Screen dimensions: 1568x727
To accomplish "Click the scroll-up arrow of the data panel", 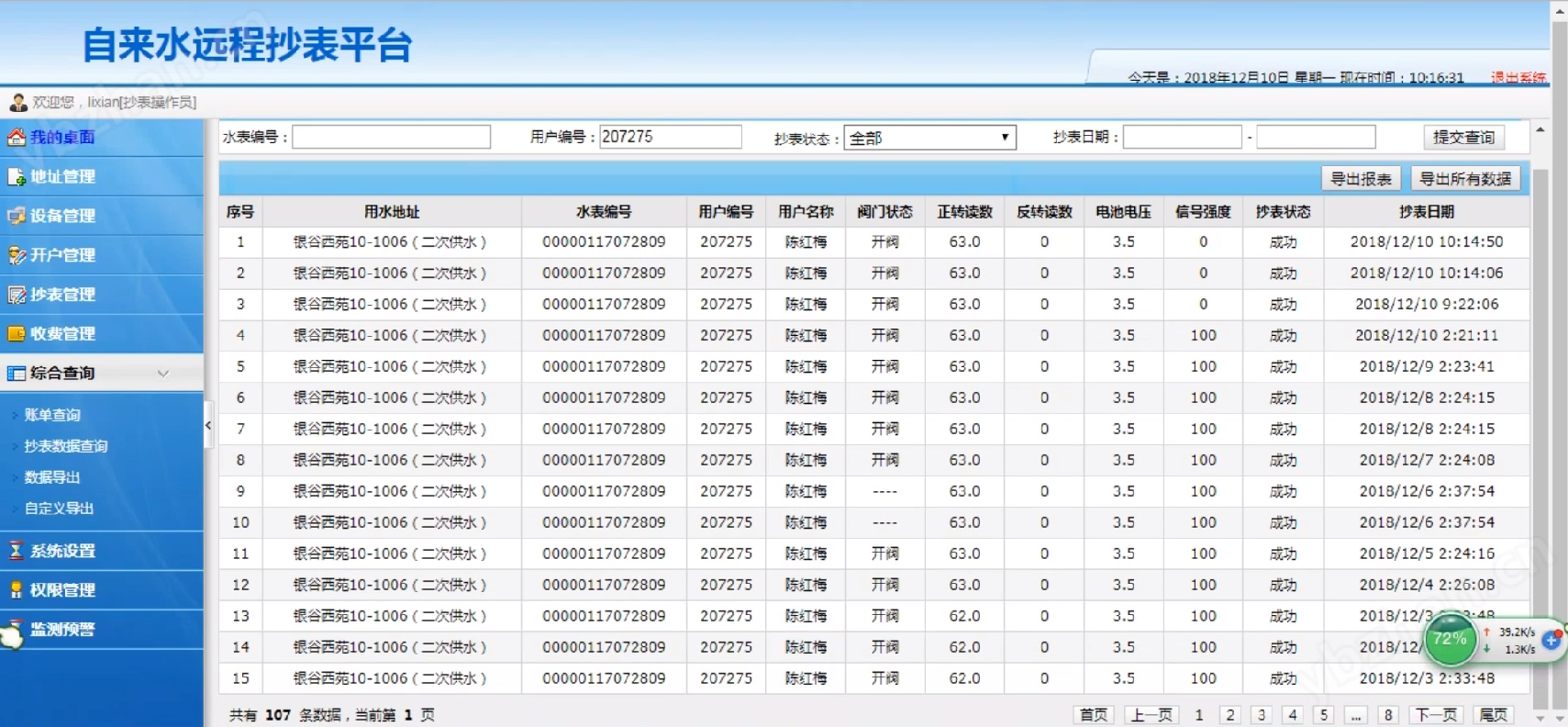I will pyautogui.click(x=1540, y=129).
